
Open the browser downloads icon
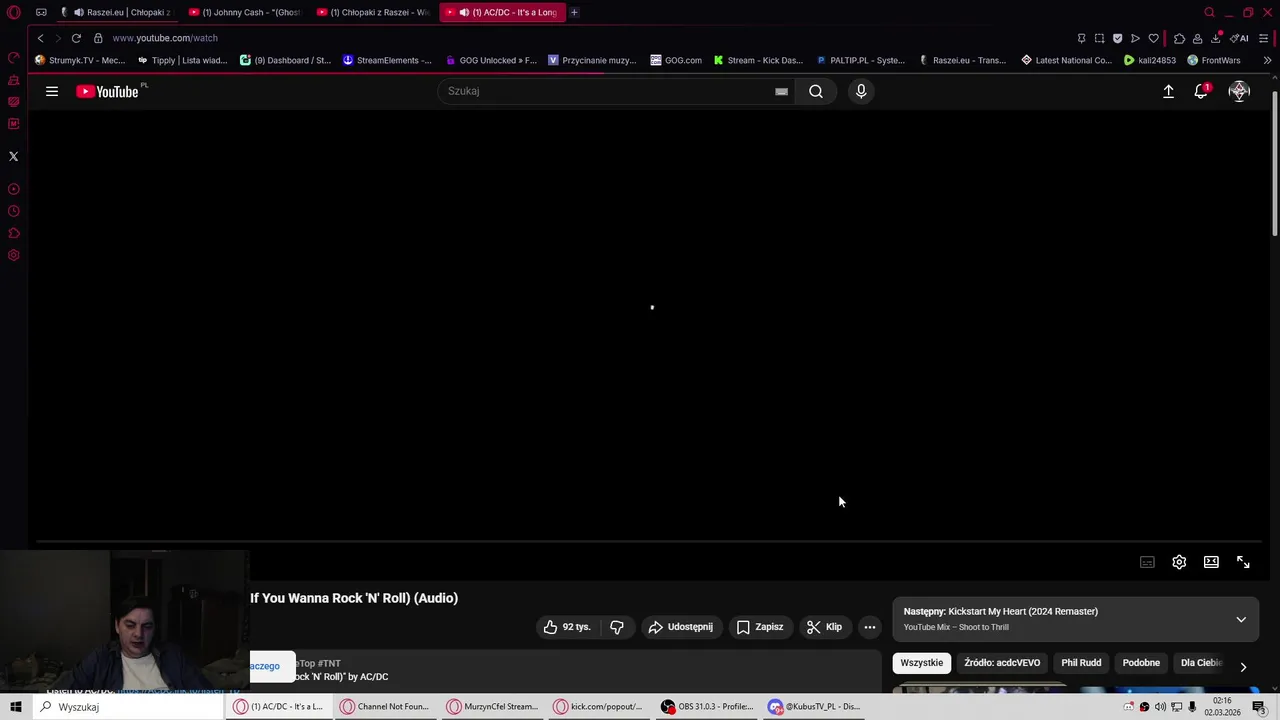[1215, 38]
